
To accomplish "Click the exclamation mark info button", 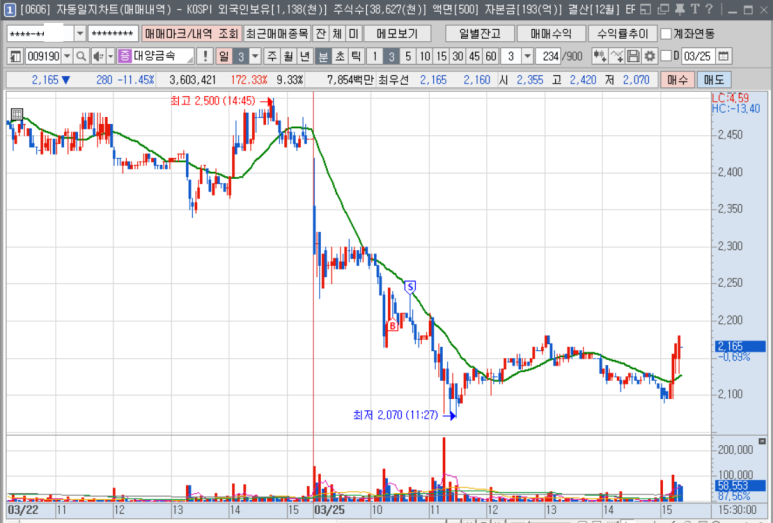I will point(205,56).
